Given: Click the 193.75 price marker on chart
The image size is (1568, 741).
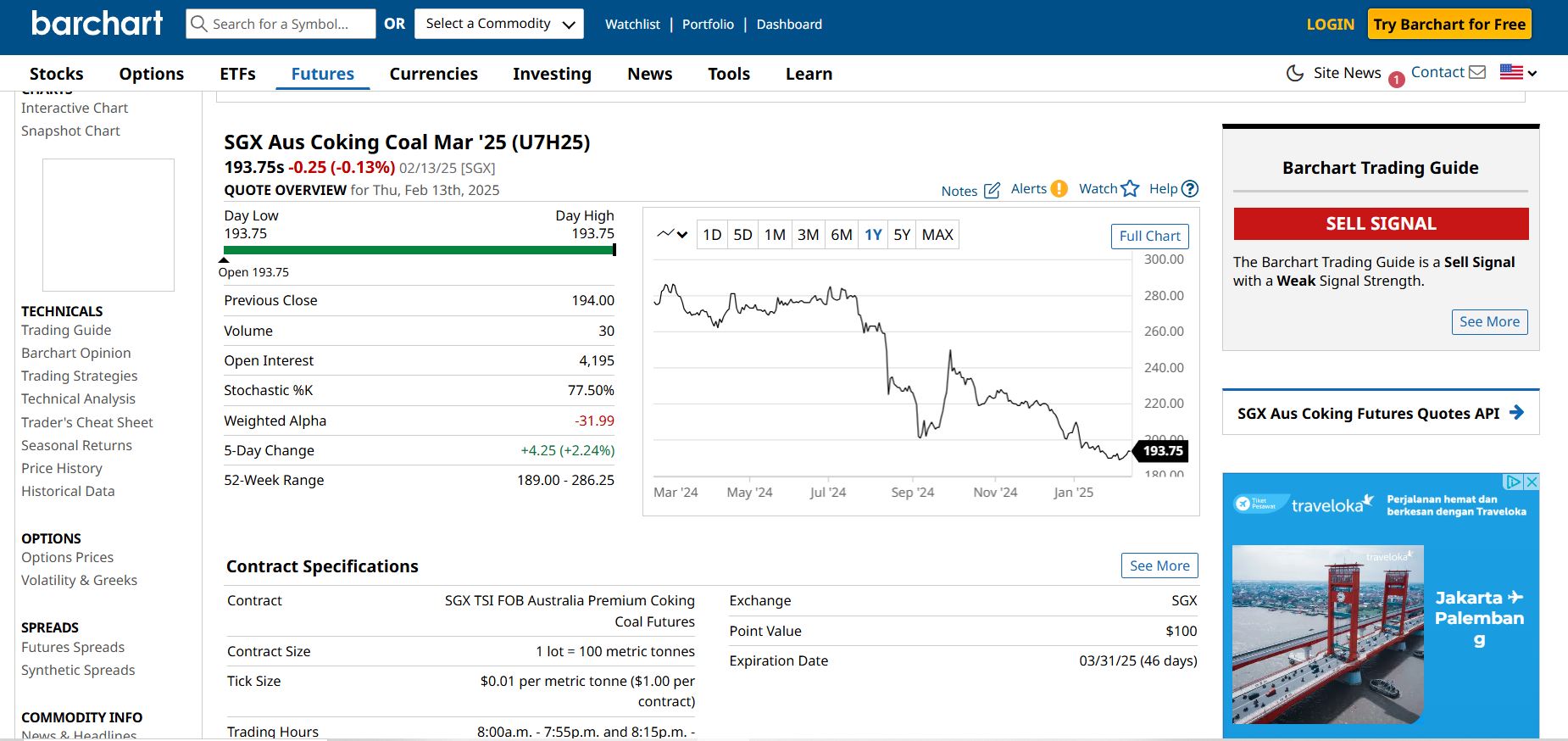Looking at the screenshot, I should [x=1161, y=451].
